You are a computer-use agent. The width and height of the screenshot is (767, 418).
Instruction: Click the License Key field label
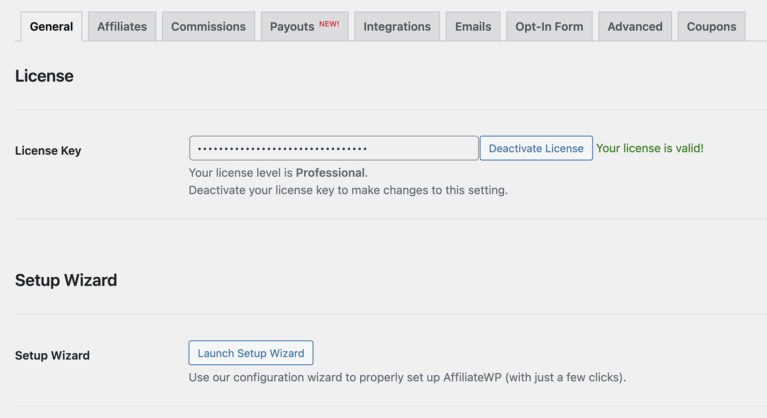pos(48,151)
